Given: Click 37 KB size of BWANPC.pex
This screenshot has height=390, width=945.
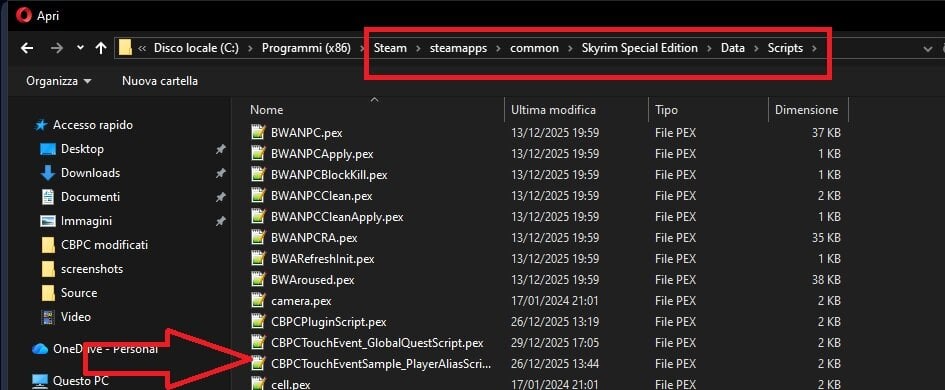Looking at the screenshot, I should [826, 133].
